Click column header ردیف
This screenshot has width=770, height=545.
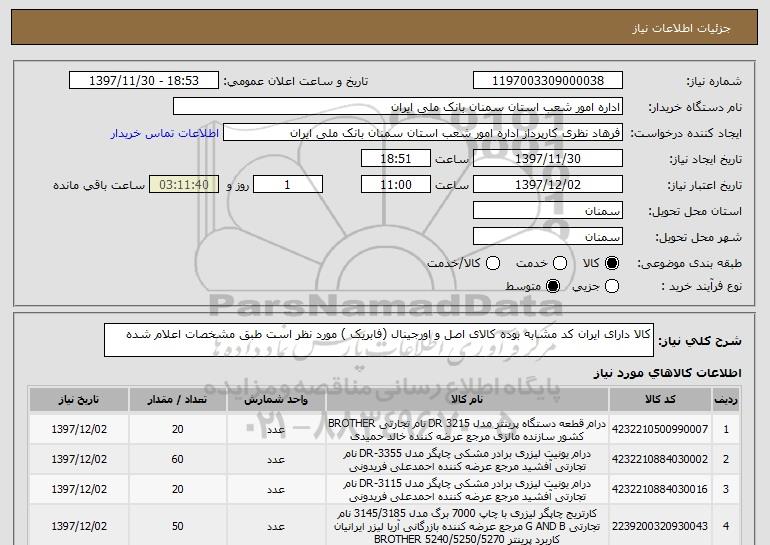pyautogui.click(x=726, y=400)
